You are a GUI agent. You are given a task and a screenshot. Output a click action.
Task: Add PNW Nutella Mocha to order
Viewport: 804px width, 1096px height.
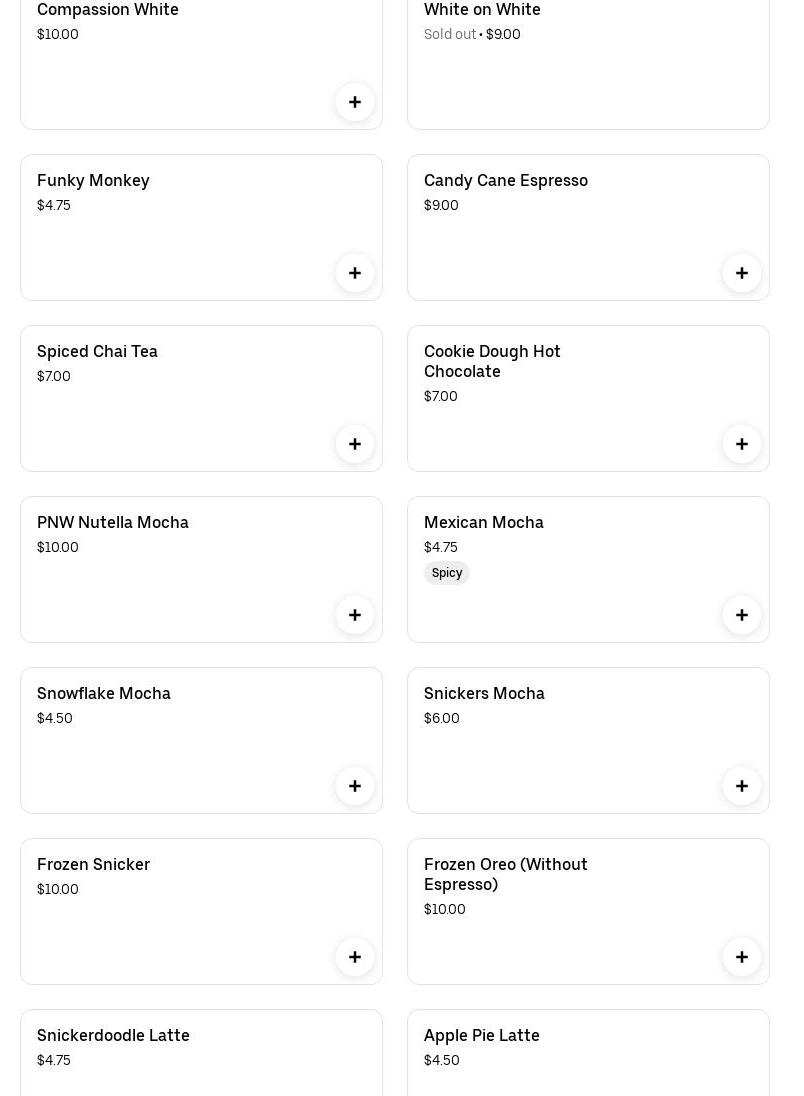pos(355,615)
